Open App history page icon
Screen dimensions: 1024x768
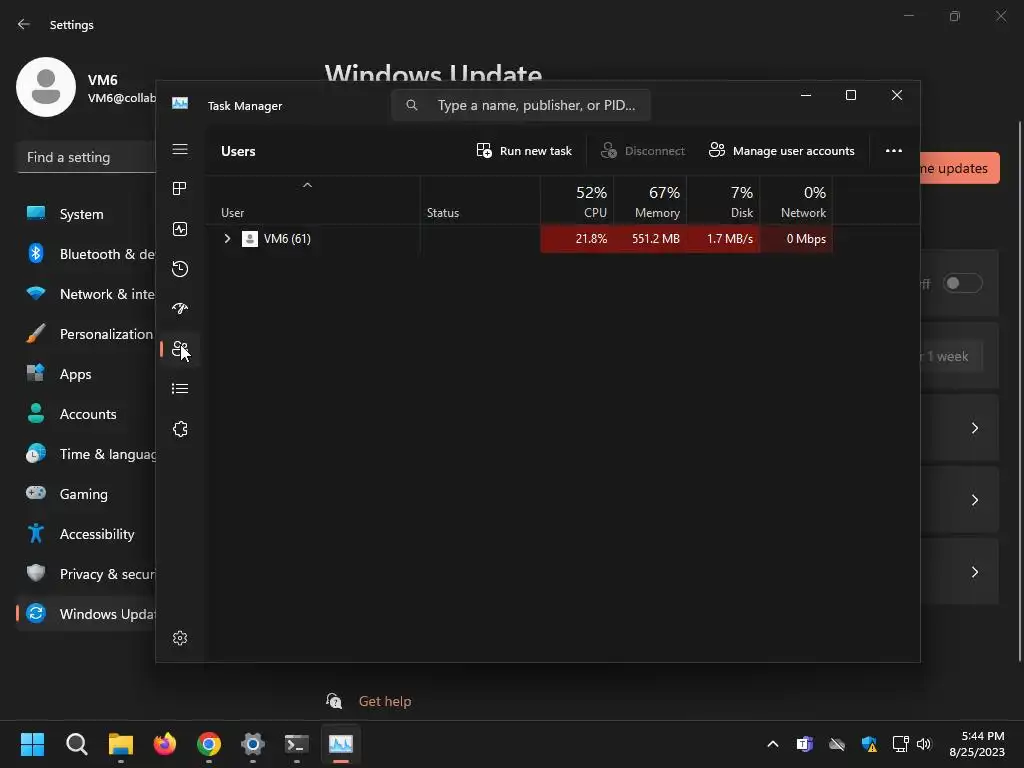click(x=180, y=269)
